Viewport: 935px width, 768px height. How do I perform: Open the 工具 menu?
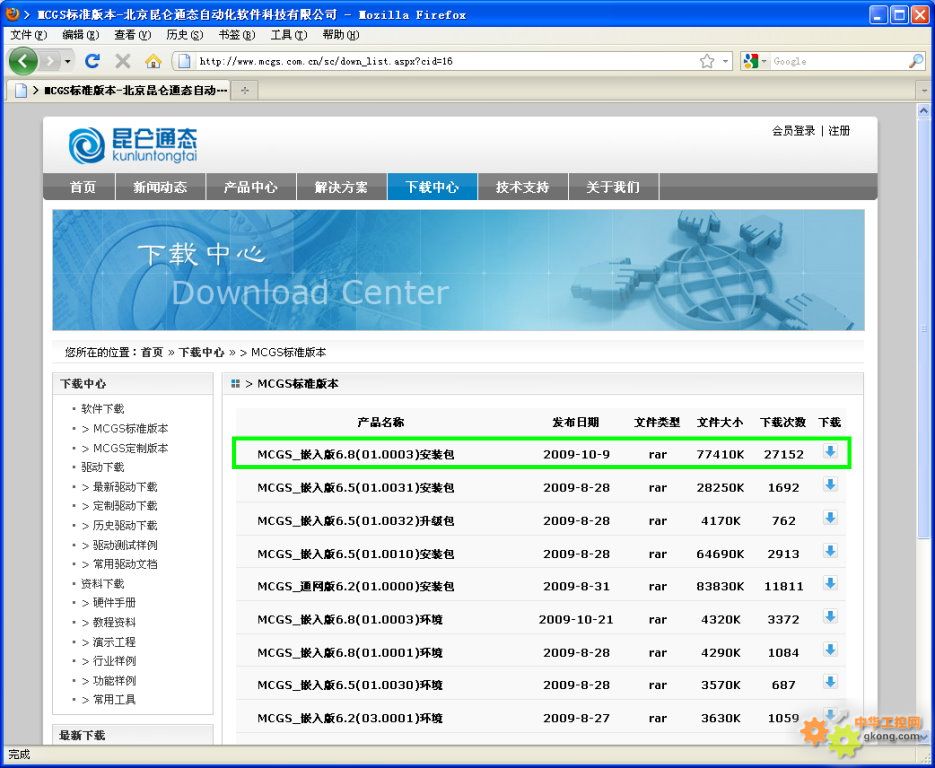[289, 35]
